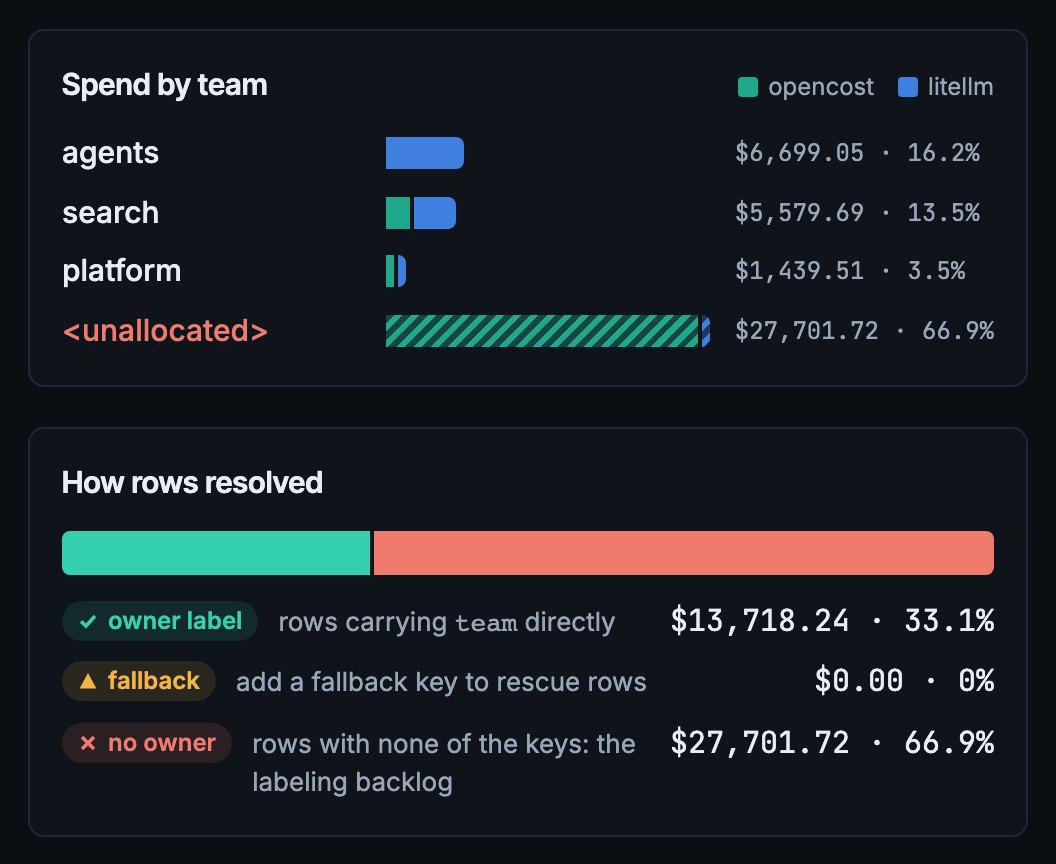Click the coral no-owner segment of resolution bar
1056x864 pixels.
coord(684,553)
